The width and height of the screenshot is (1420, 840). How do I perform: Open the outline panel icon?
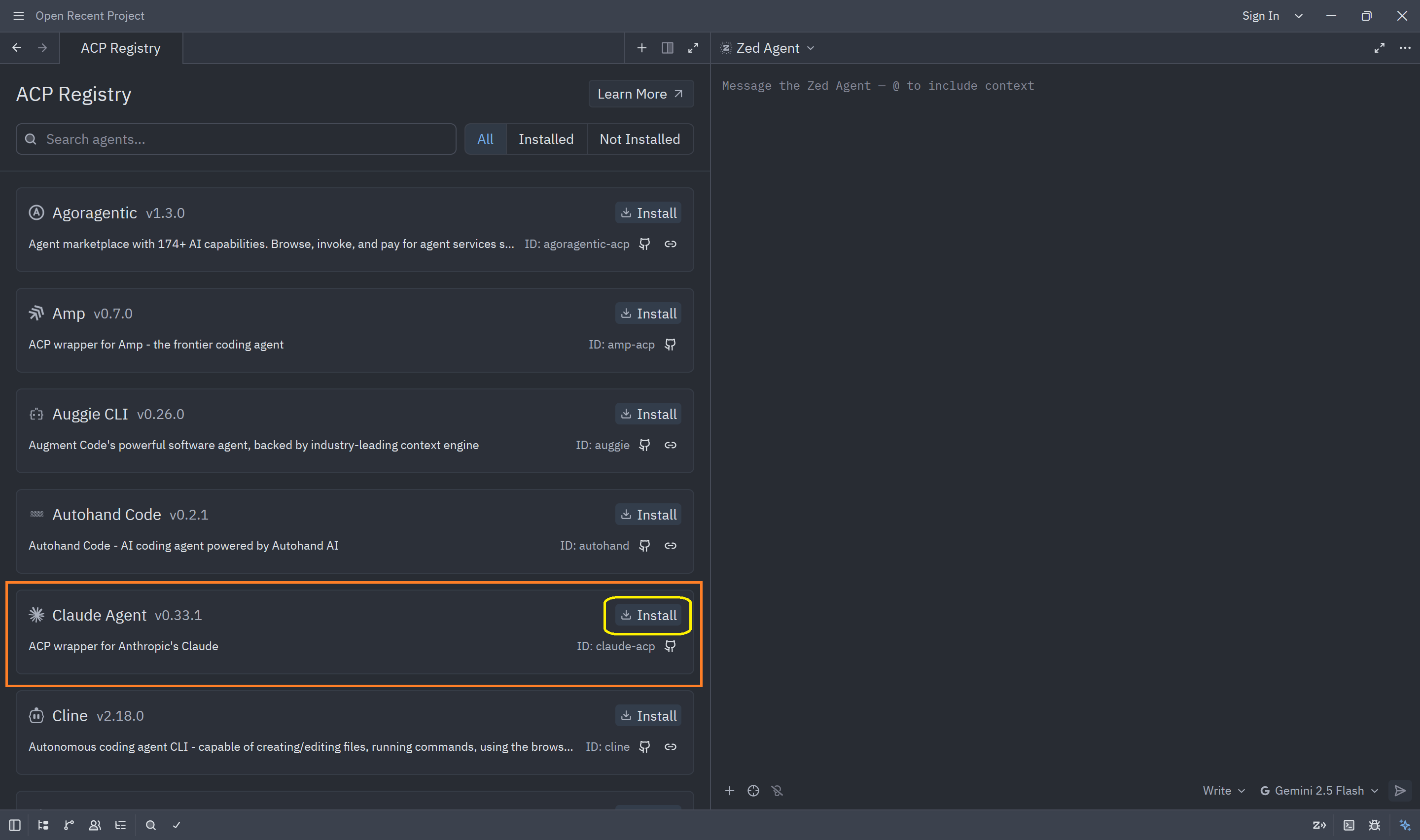(120, 825)
